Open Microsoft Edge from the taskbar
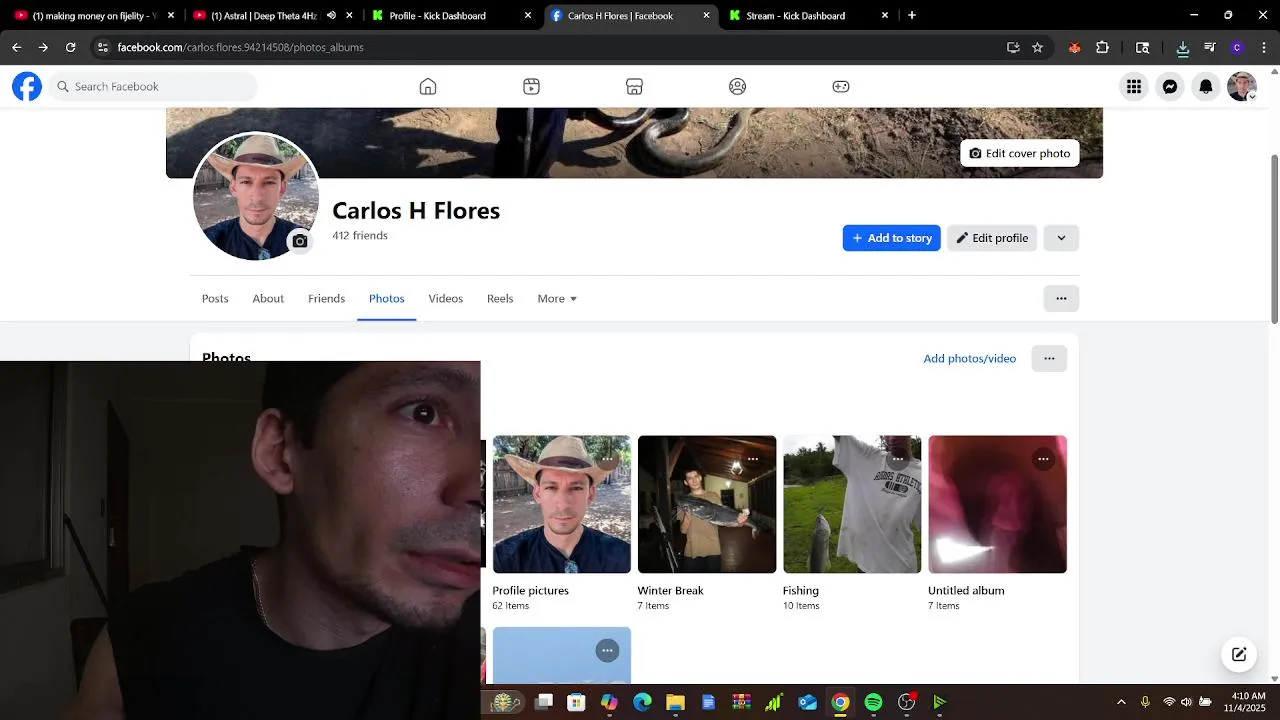The width and height of the screenshot is (1280, 720). coord(642,702)
